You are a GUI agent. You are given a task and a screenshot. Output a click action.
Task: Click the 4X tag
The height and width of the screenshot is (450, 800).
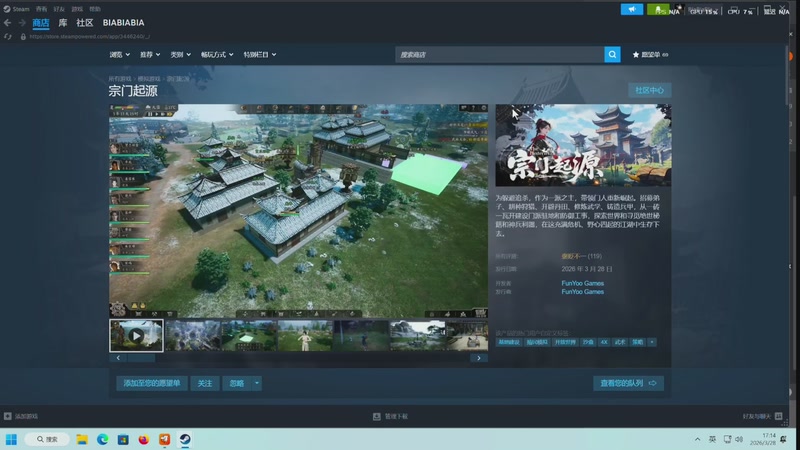604,342
